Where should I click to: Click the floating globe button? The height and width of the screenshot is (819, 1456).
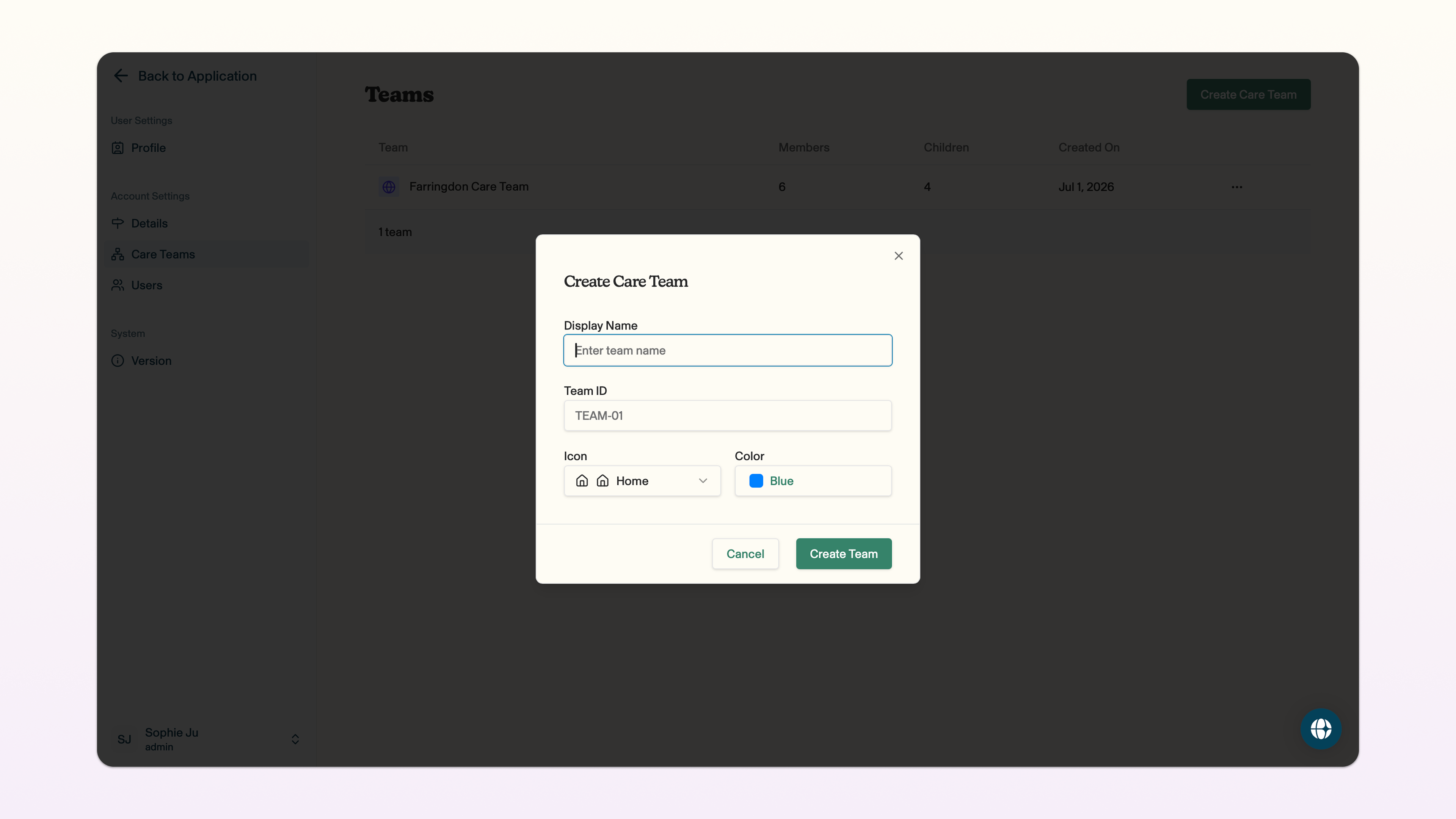coord(1320,728)
